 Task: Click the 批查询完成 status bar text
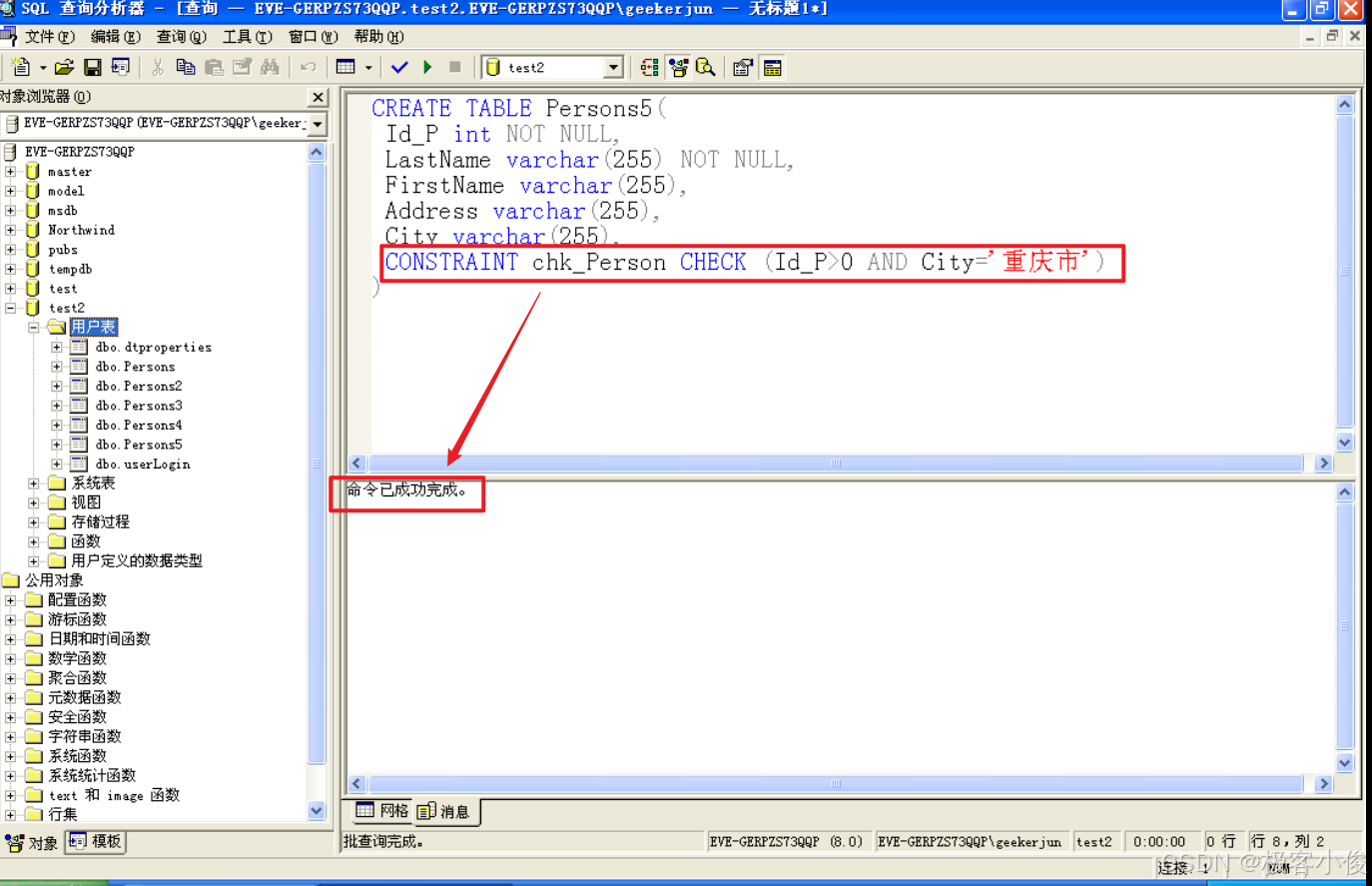[383, 842]
